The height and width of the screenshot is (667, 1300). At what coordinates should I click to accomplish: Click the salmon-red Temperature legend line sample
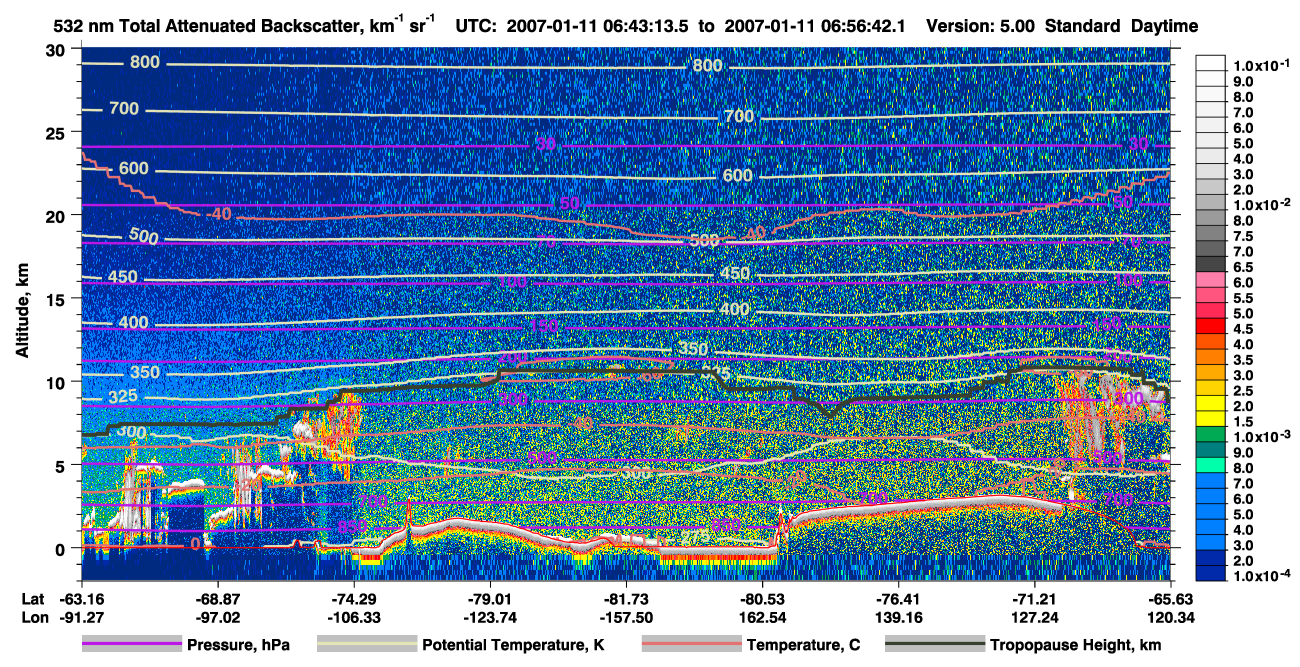(x=690, y=645)
